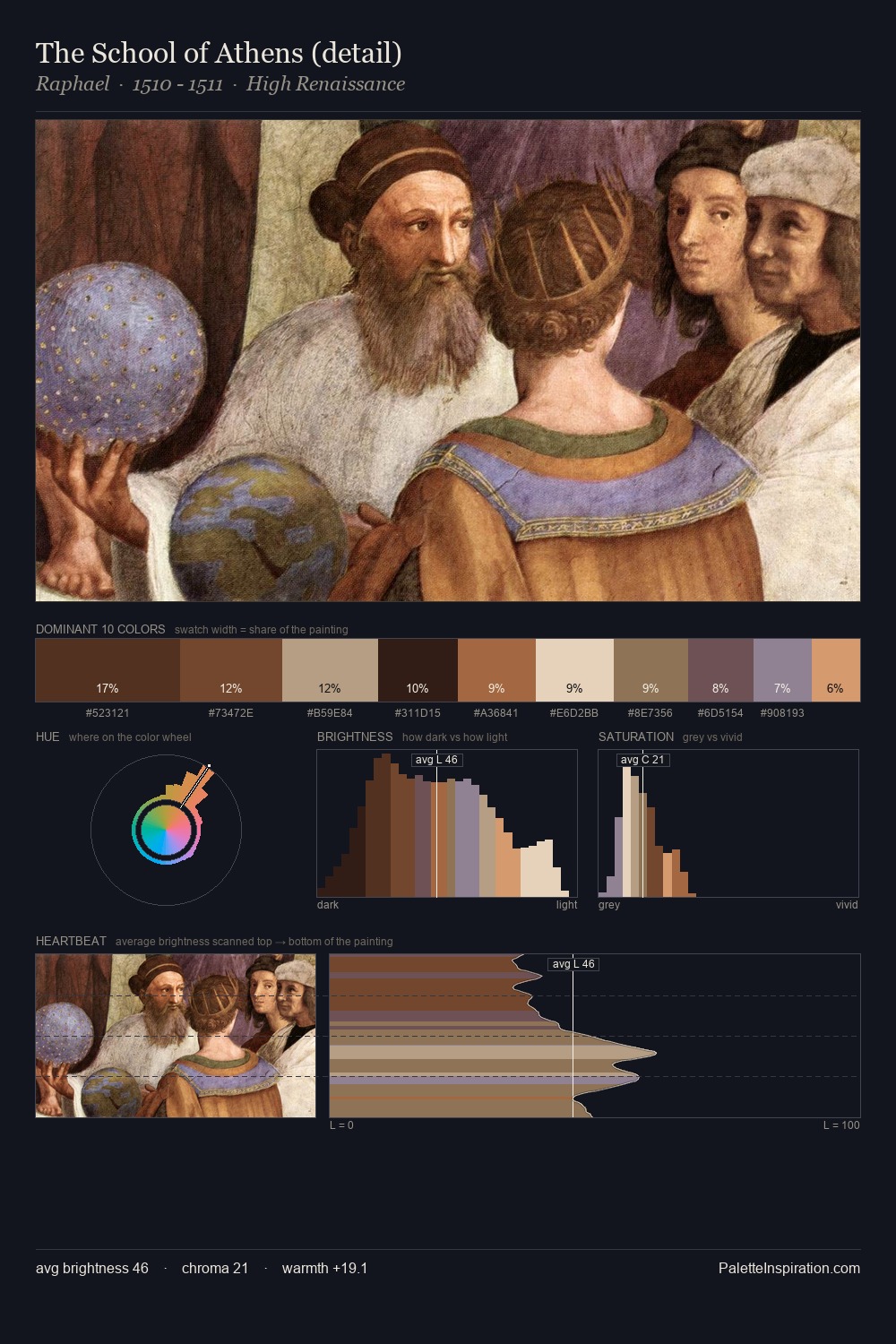Screen dimensions: 896x1344
Task: Click 'The School of Athens (detail)' title
Action: 219,53
